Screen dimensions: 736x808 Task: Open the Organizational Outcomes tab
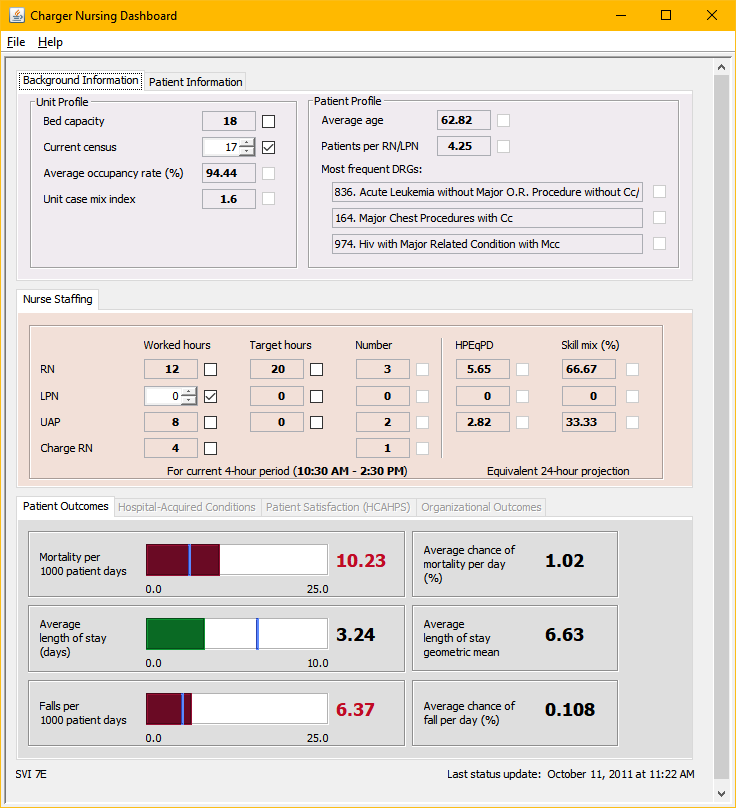click(481, 507)
